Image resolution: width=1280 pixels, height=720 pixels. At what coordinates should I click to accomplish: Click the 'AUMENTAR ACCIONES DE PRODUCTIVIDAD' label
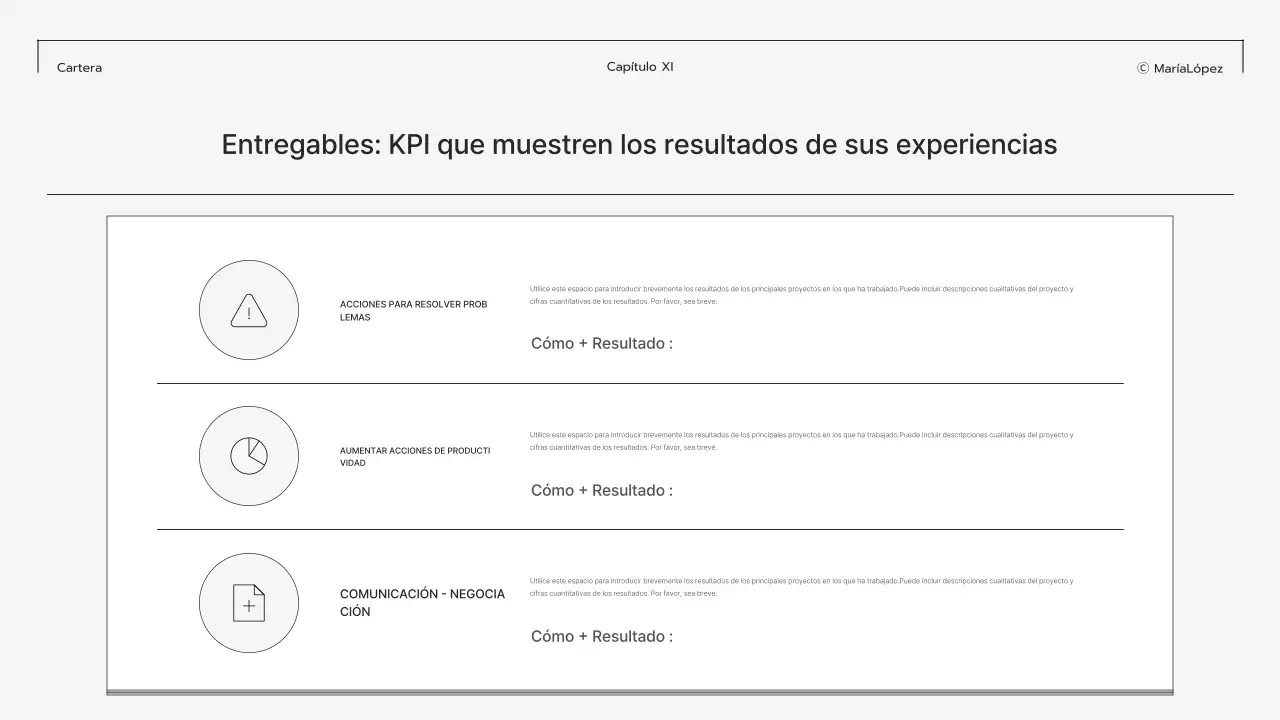(414, 457)
